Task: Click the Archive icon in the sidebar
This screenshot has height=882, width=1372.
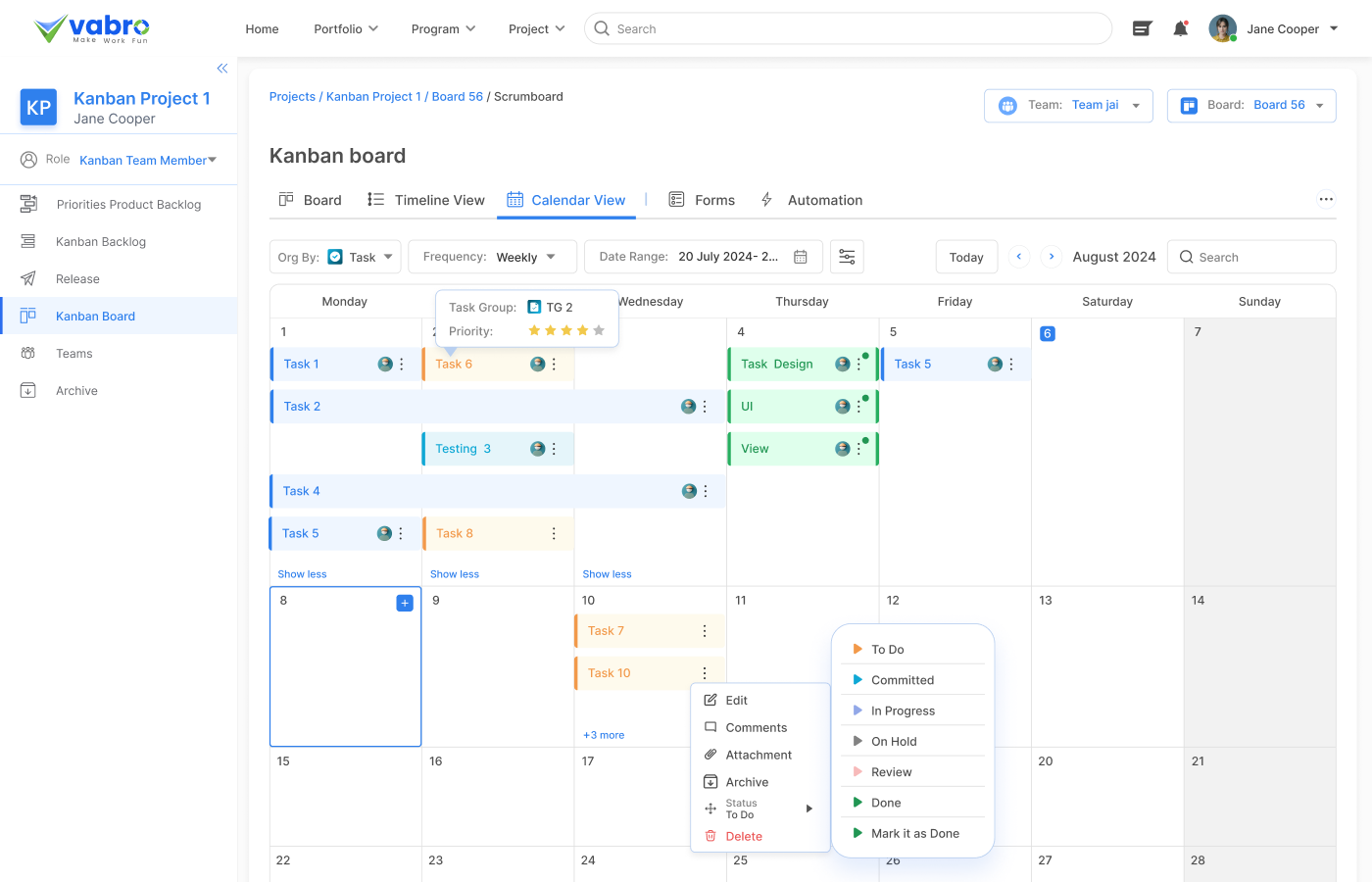Action: tap(28, 390)
